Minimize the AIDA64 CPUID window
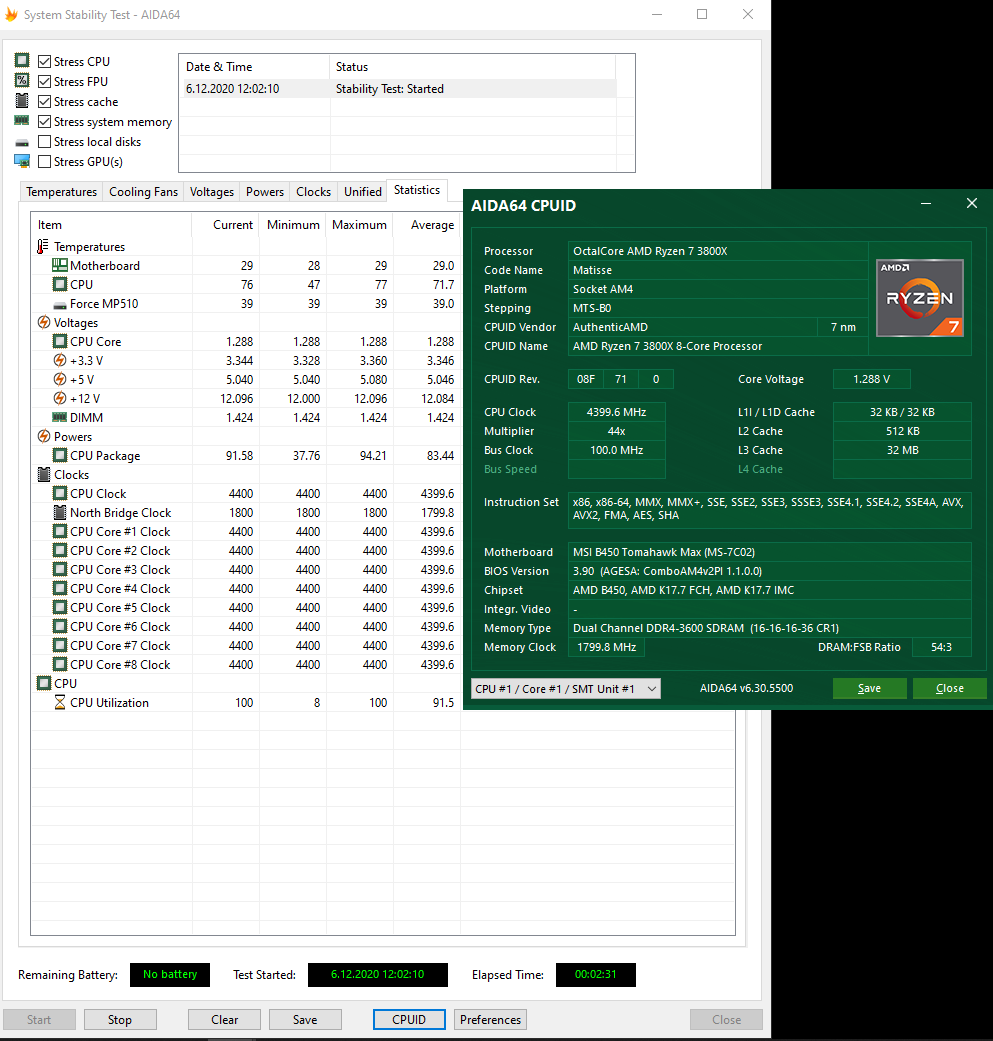The height and width of the screenshot is (1041, 993). point(926,204)
